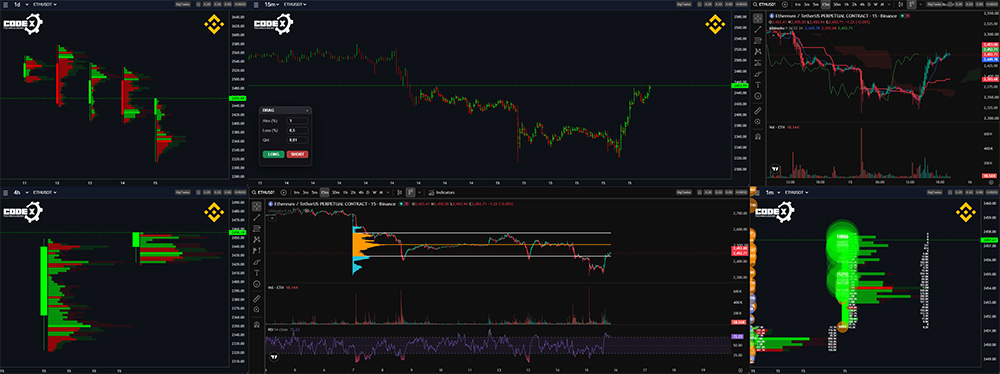Switch bottom-middle chart to 30m timeframe
Screen dimensions: 1000x374
click(336, 192)
